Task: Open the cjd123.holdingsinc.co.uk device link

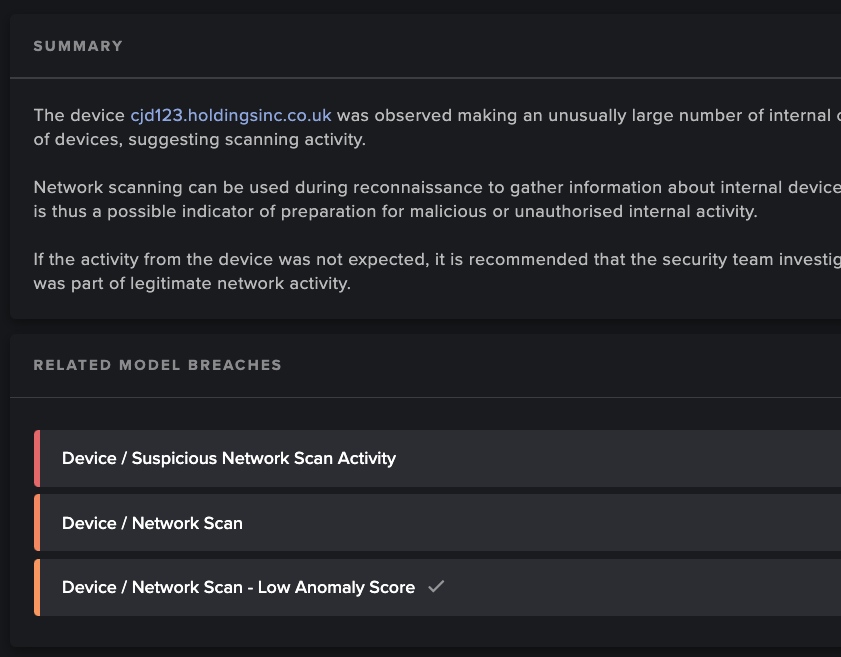Action: click(x=232, y=115)
